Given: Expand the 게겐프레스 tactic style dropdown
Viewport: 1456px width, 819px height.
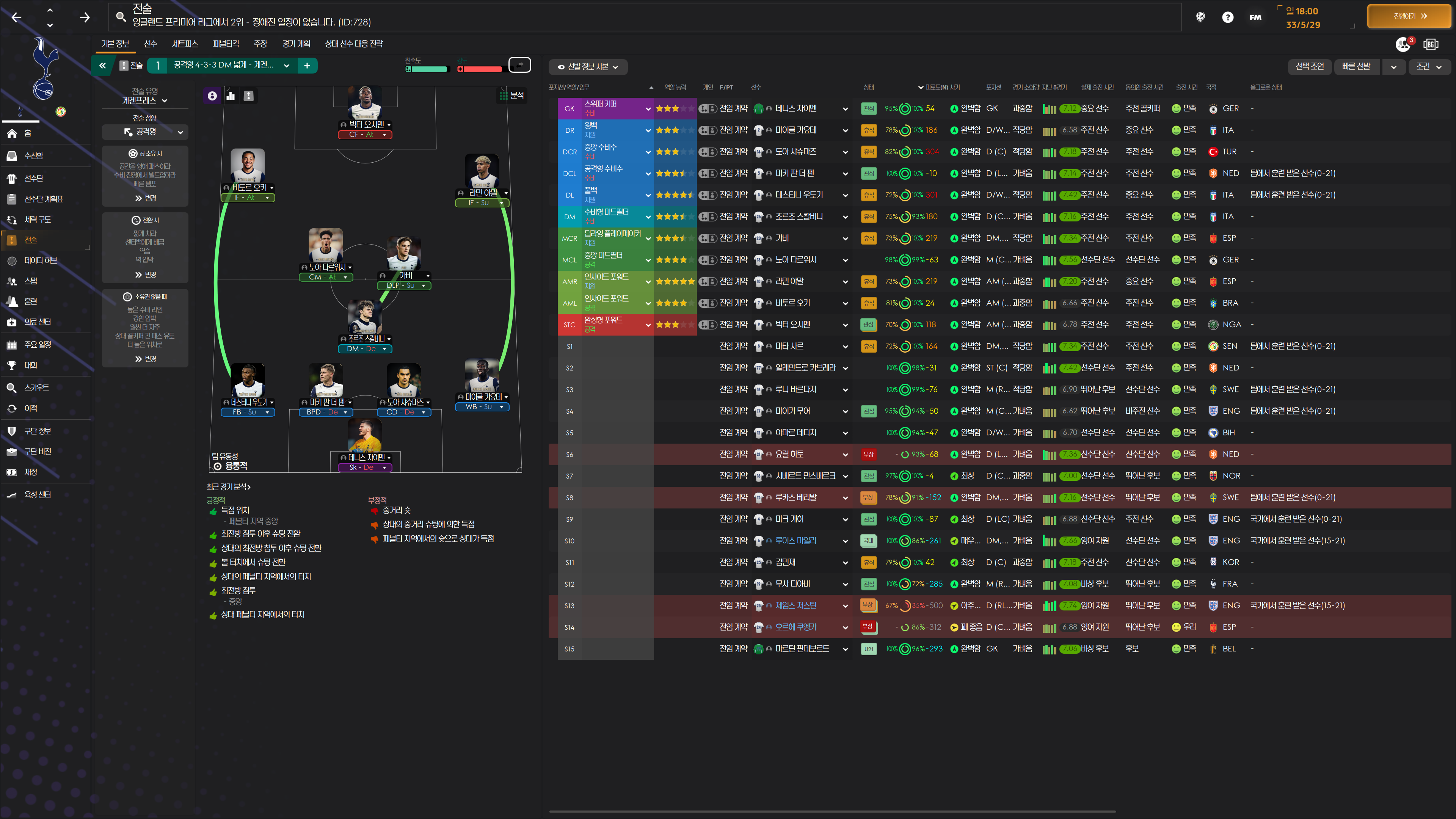Looking at the screenshot, I should pyautogui.click(x=145, y=100).
